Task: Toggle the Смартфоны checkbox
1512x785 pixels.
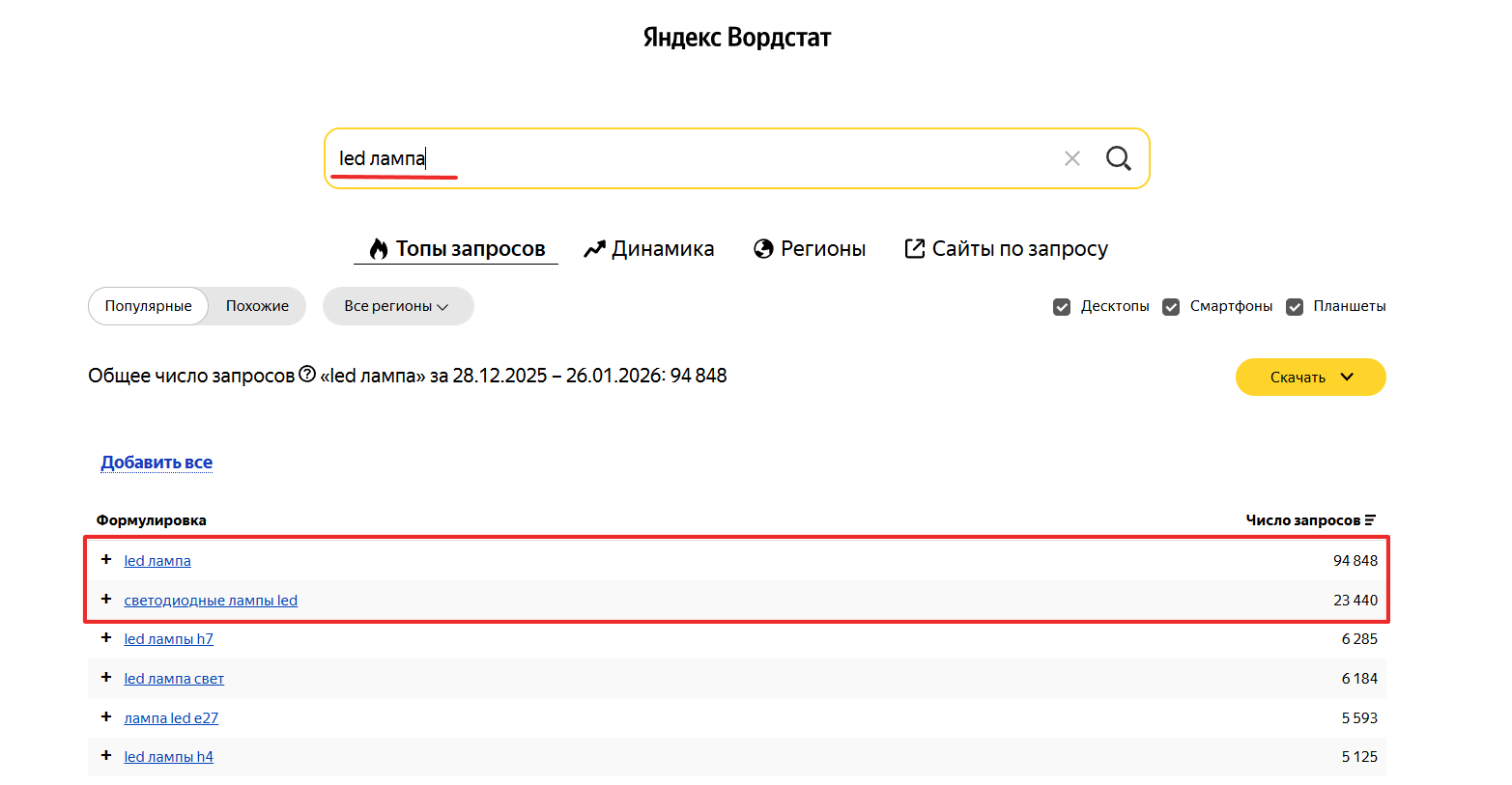Action: 1171,307
